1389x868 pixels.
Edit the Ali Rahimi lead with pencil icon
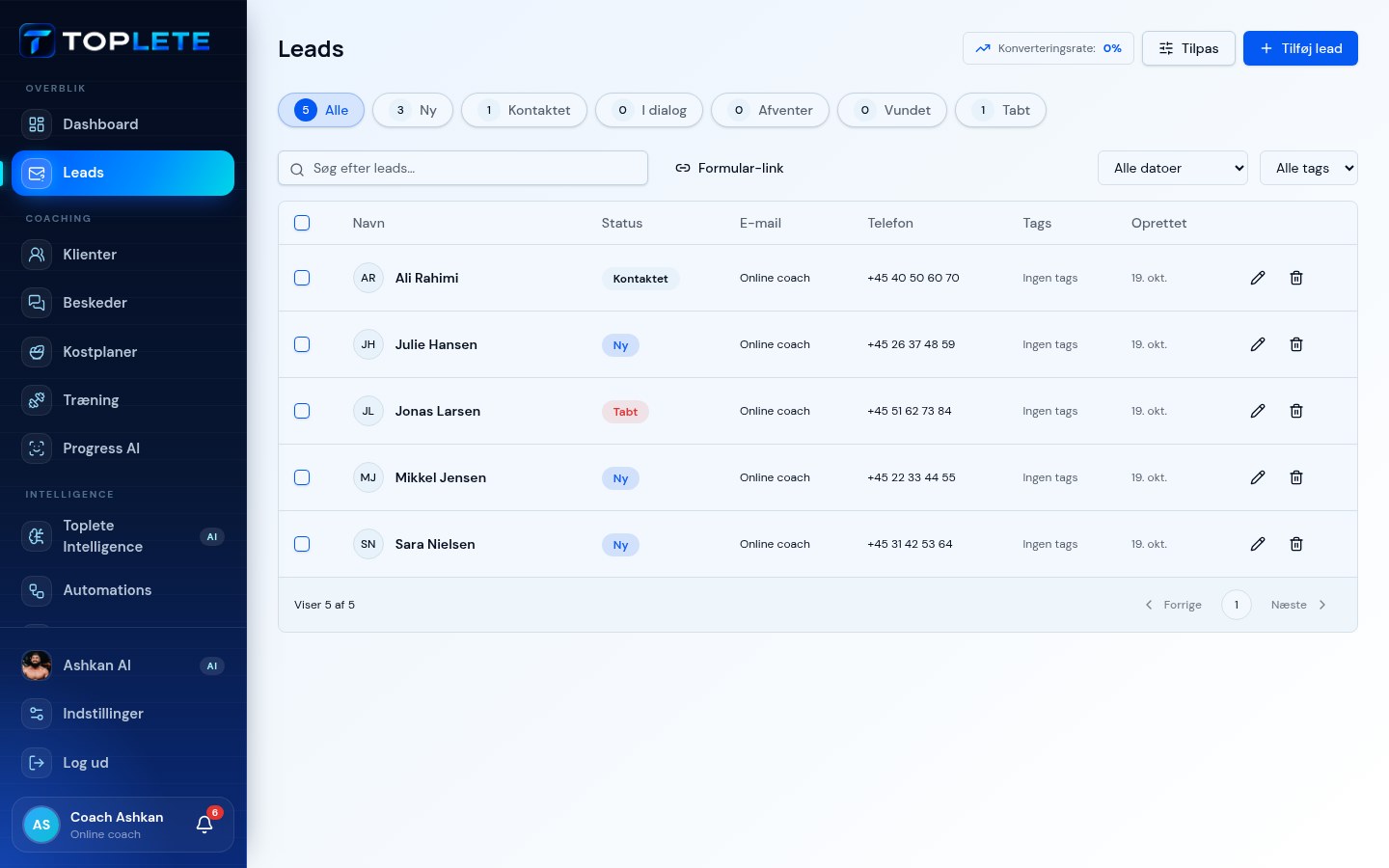click(1258, 278)
